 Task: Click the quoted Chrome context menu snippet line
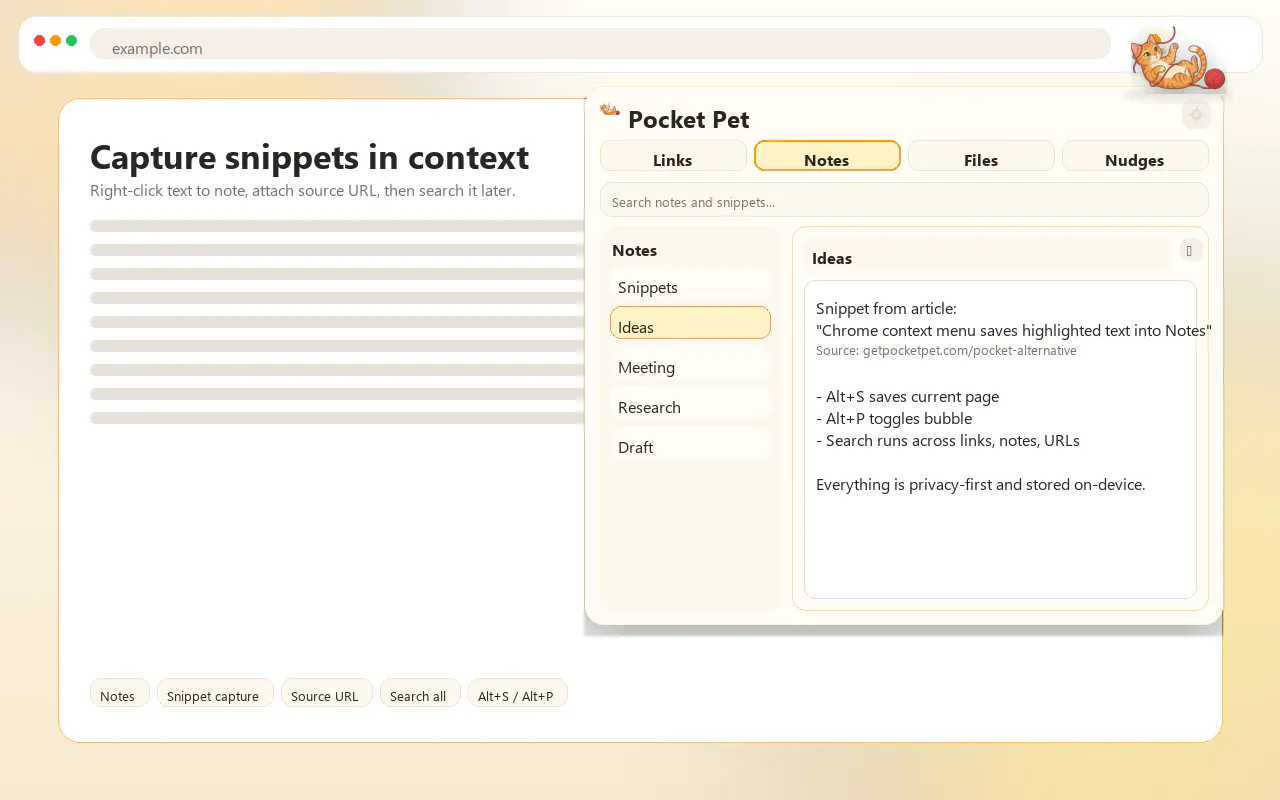click(x=1014, y=330)
